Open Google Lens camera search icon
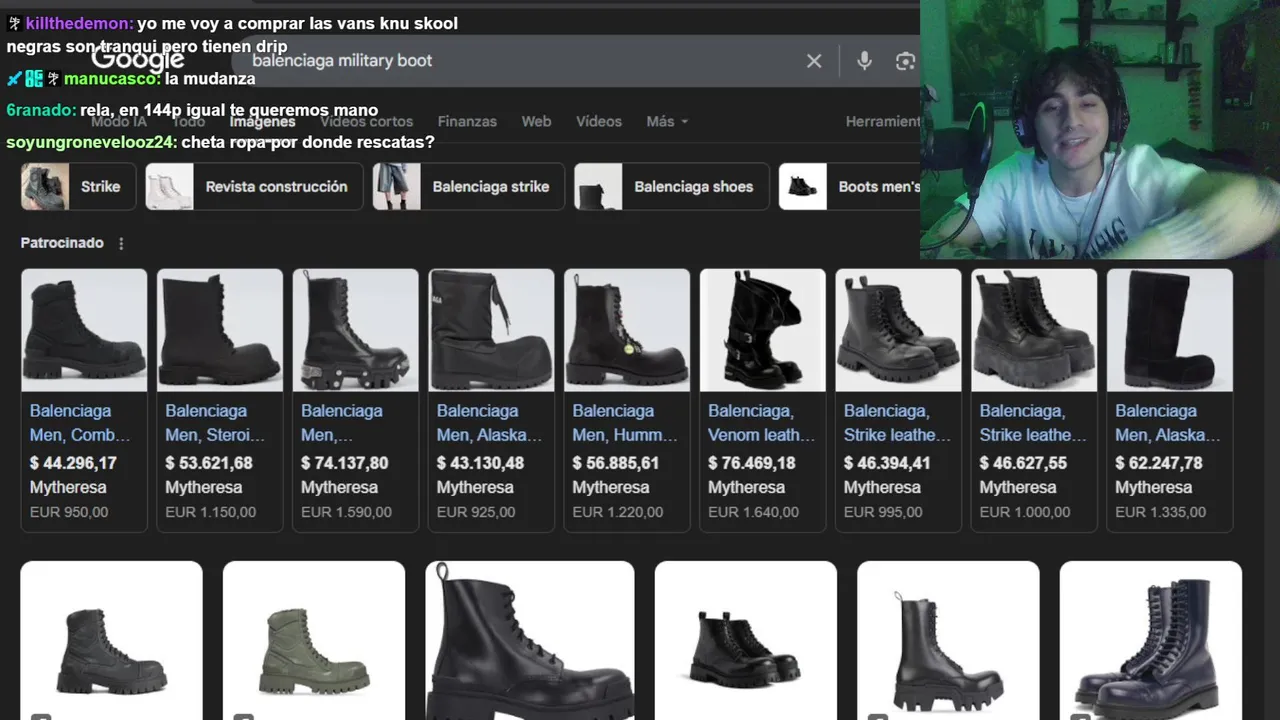 [x=906, y=61]
